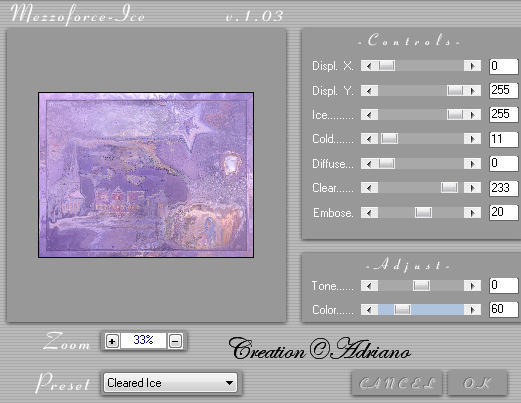Click left arrow of Displ. X slider
The image size is (521, 403).
[x=369, y=66]
